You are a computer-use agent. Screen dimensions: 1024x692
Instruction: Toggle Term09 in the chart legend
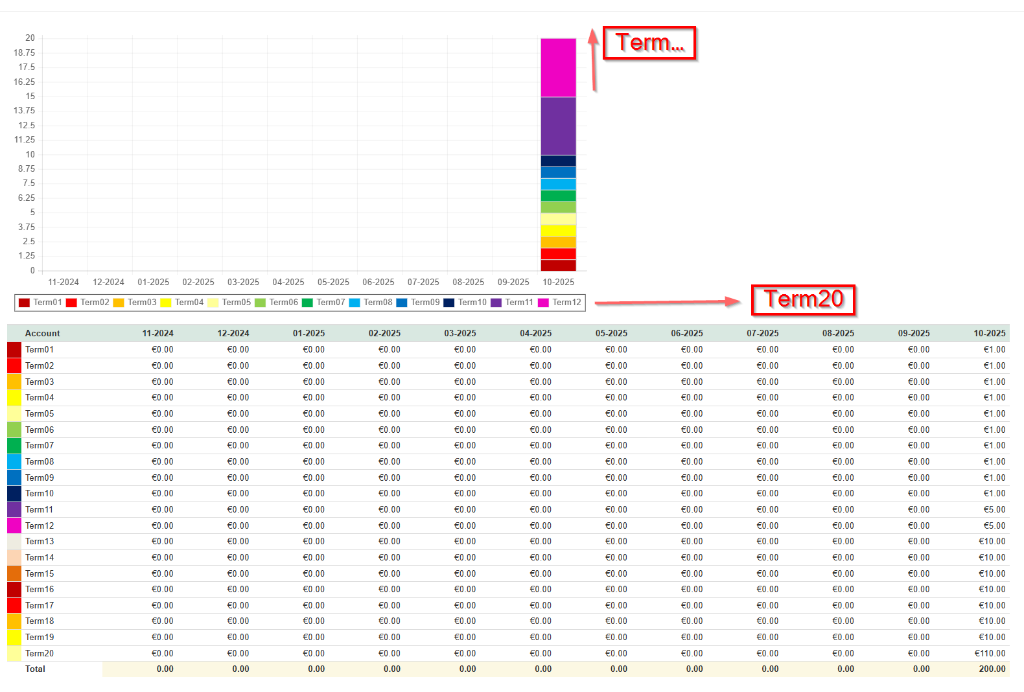click(x=418, y=302)
